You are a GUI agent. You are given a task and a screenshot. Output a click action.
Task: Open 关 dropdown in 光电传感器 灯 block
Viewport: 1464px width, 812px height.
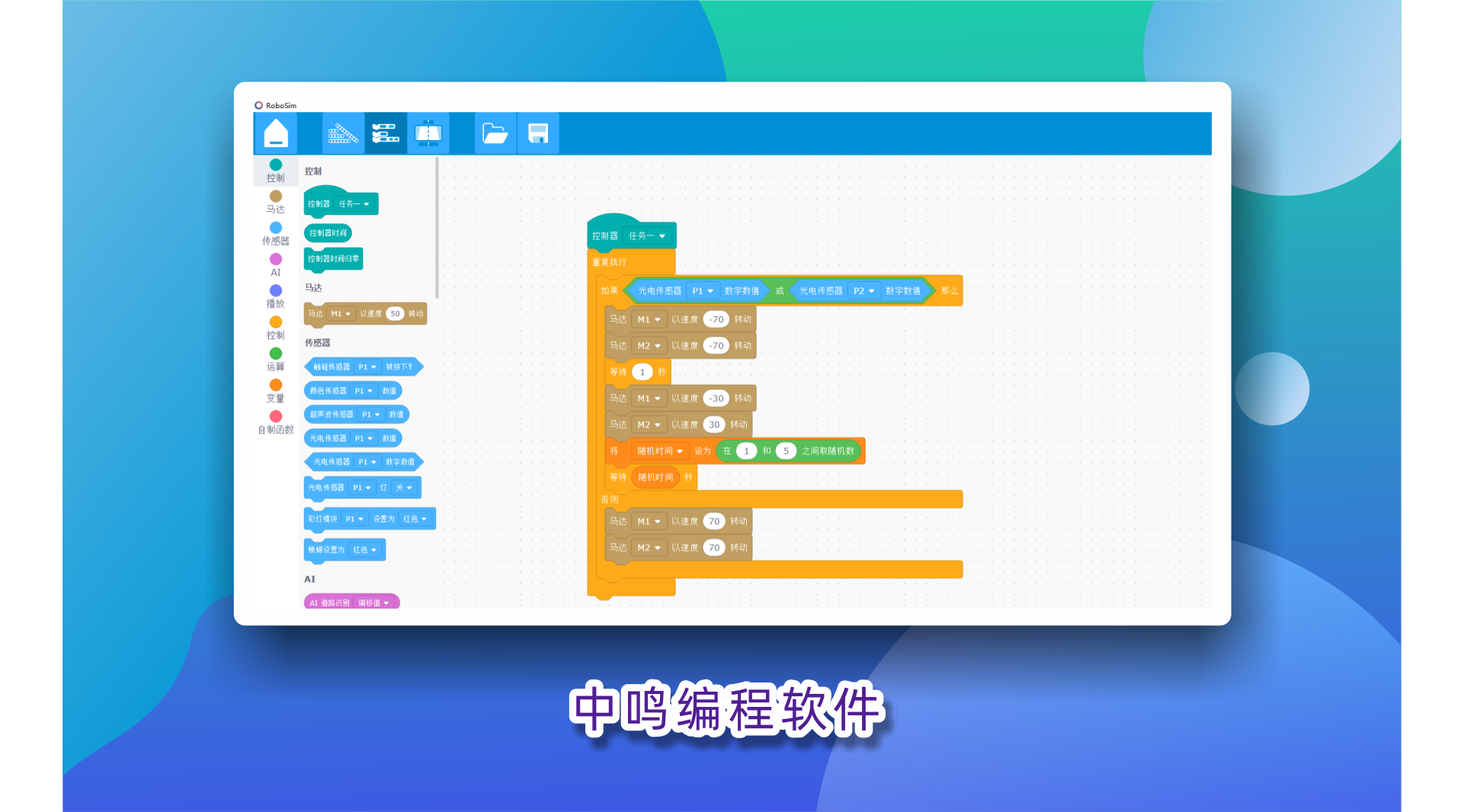[x=404, y=488]
